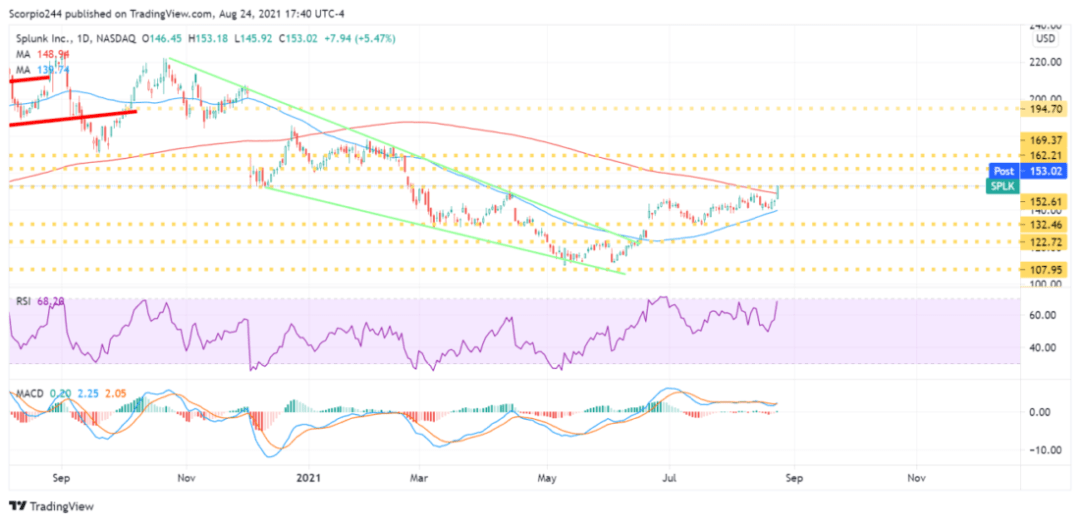
Task: Click the green SPLK symbol tag
Action: coord(1002,186)
